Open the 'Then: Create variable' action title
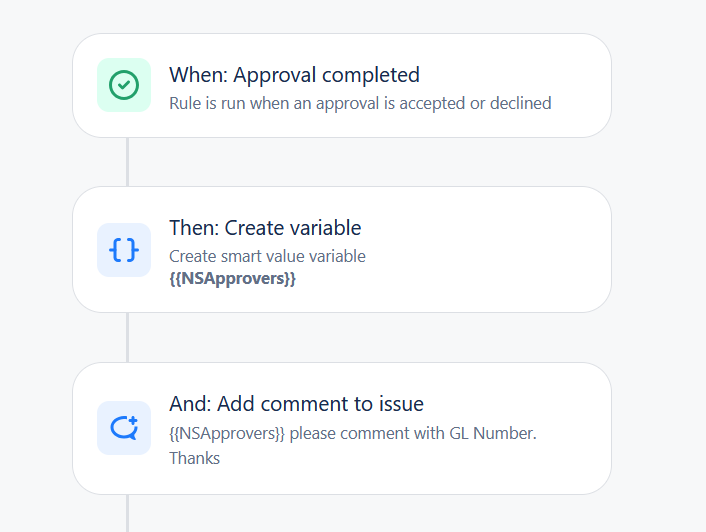This screenshot has width=706, height=532. pos(265,228)
